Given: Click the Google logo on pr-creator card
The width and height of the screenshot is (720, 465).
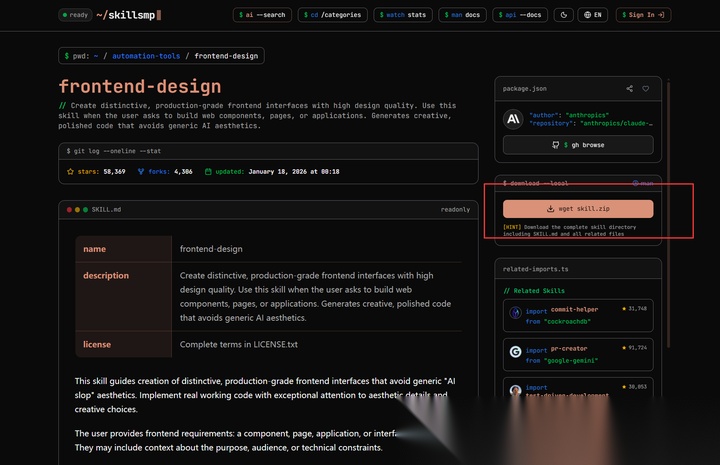Looking at the screenshot, I should 516,352.
